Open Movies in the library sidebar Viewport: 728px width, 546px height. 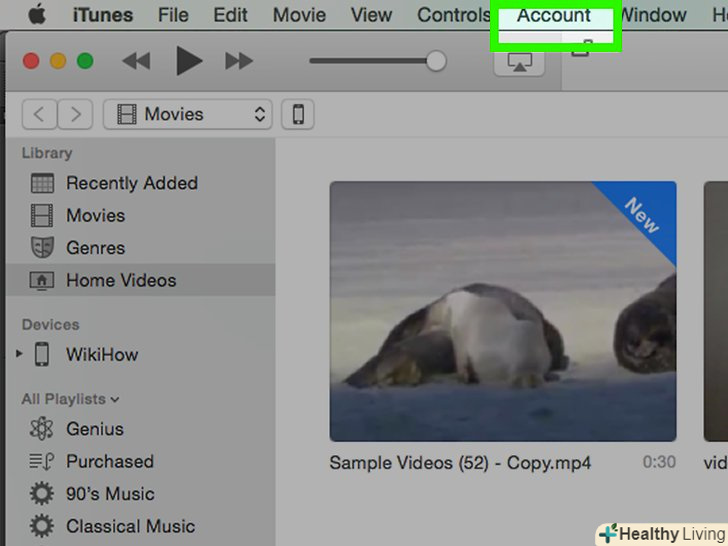coord(95,215)
